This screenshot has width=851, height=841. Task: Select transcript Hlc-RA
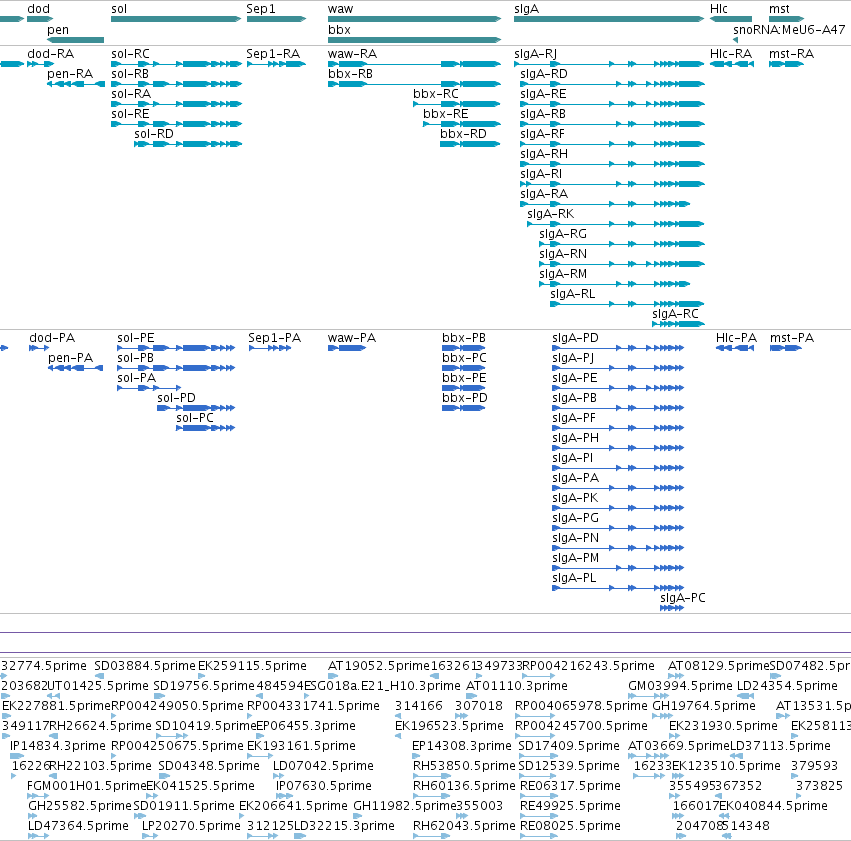tap(731, 54)
